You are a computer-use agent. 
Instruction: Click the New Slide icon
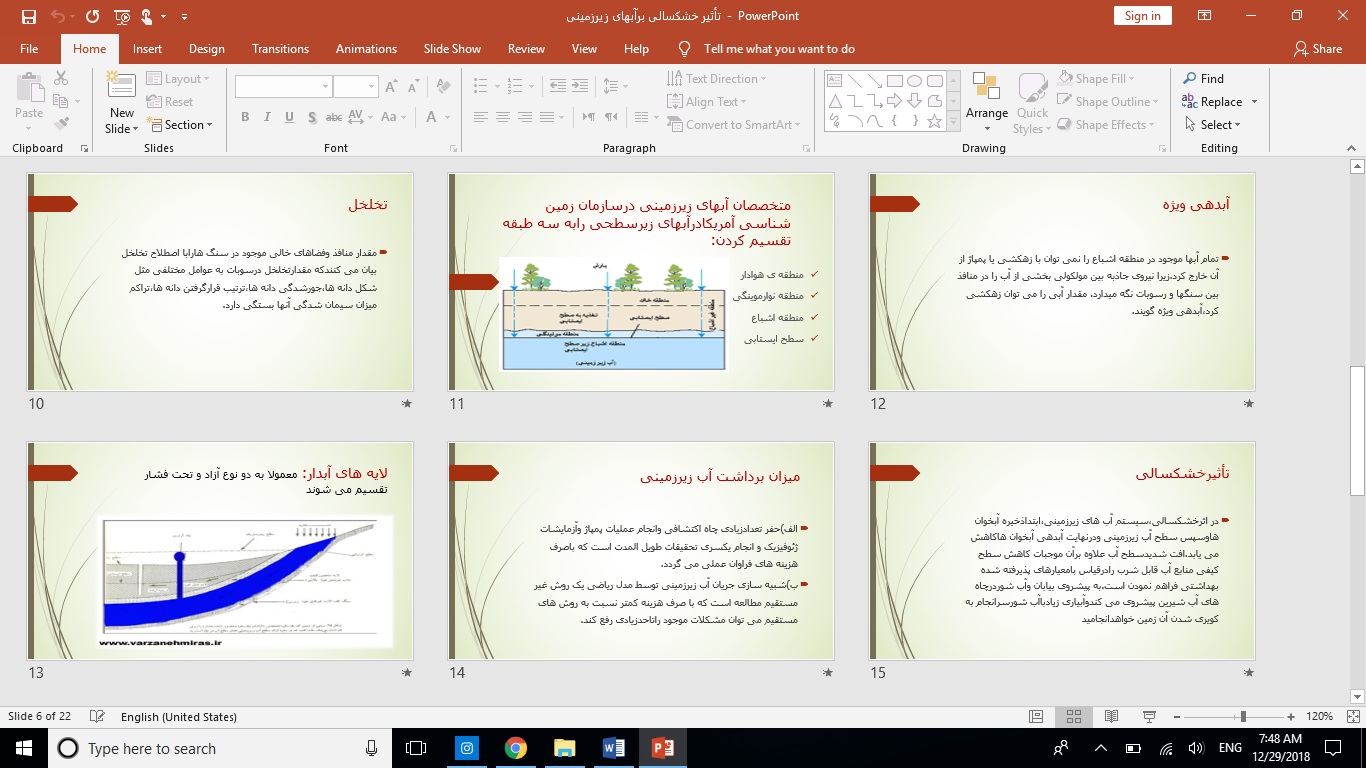[x=122, y=88]
